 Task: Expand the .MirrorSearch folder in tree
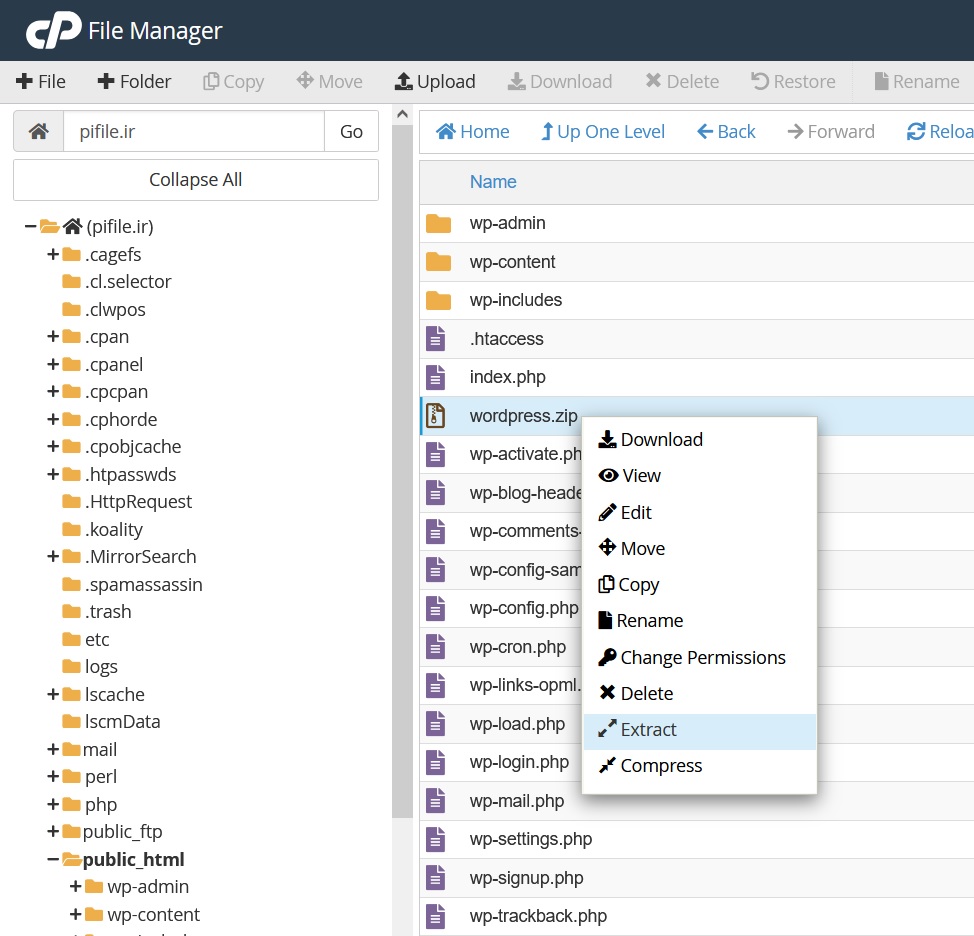tap(53, 557)
